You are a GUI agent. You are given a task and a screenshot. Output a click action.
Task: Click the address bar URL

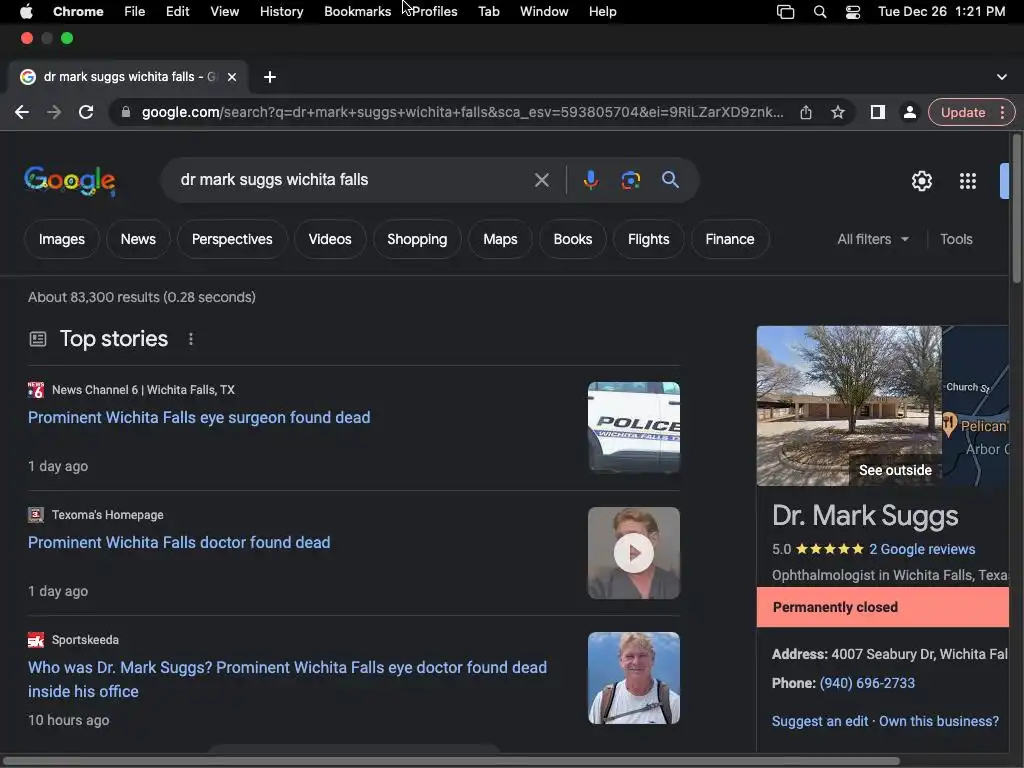(x=462, y=112)
